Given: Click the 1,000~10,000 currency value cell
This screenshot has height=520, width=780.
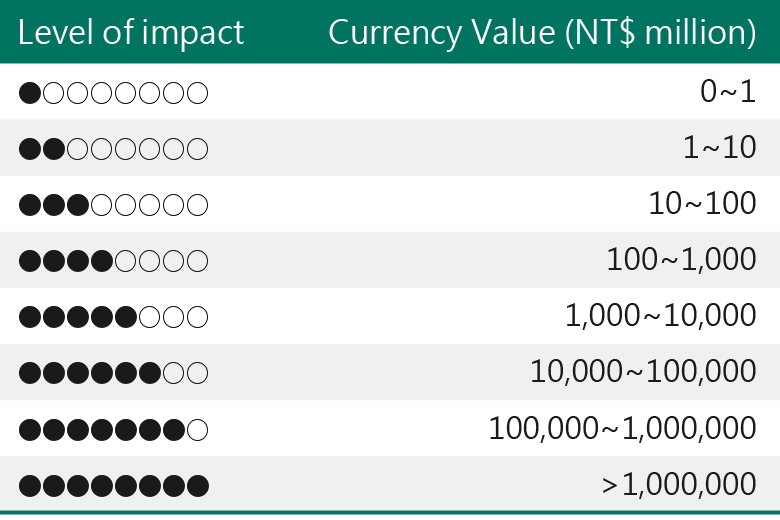Looking at the screenshot, I should click(661, 316).
